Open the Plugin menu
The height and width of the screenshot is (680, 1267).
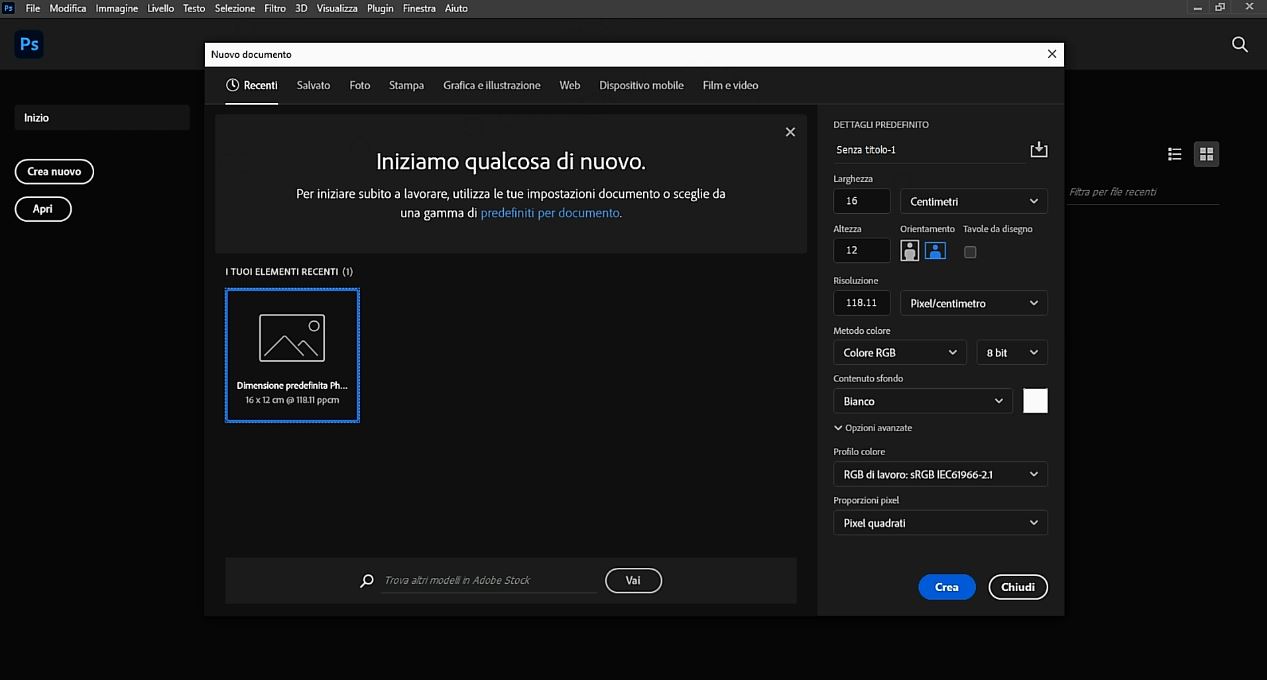pos(380,8)
